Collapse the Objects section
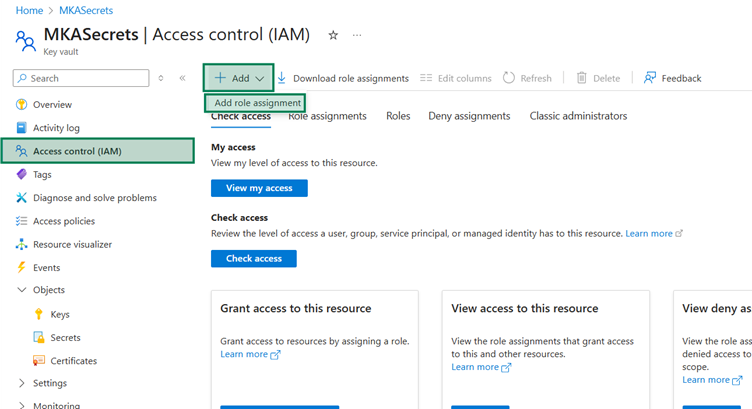The height and width of the screenshot is (409, 752). pos(22,291)
